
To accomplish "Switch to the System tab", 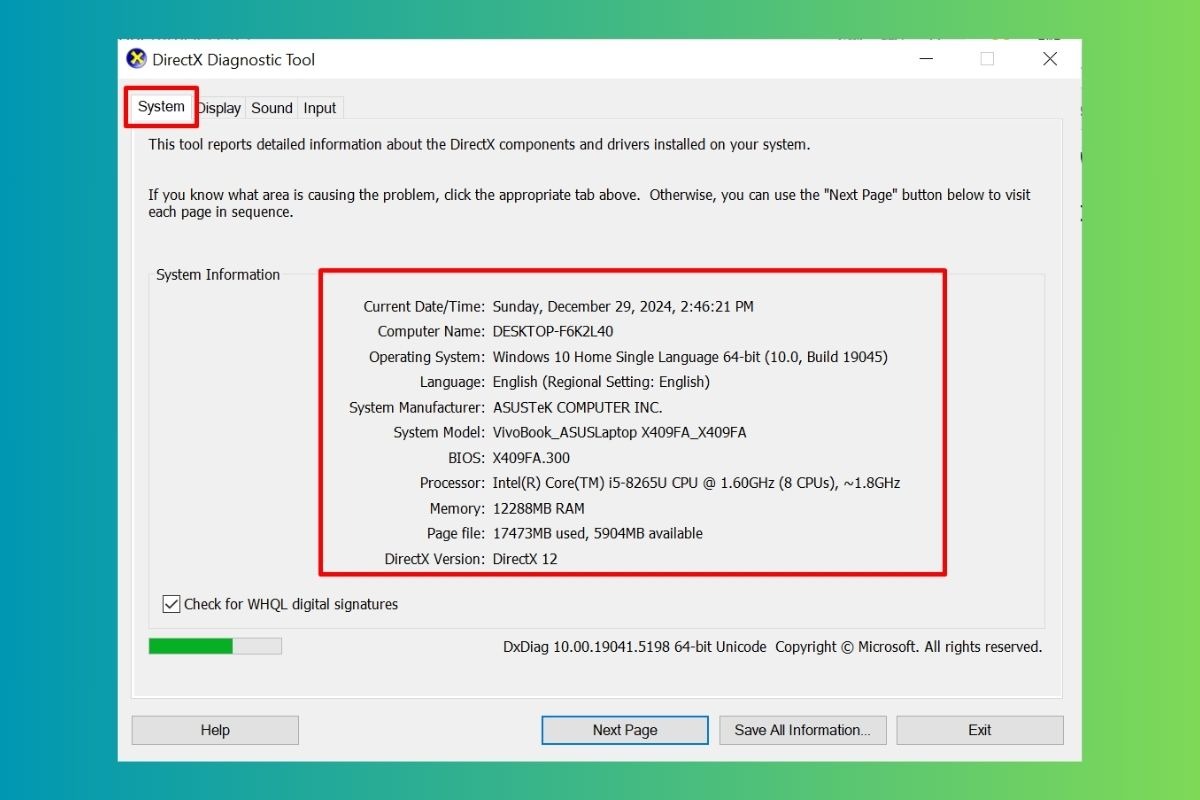I will click(x=161, y=107).
